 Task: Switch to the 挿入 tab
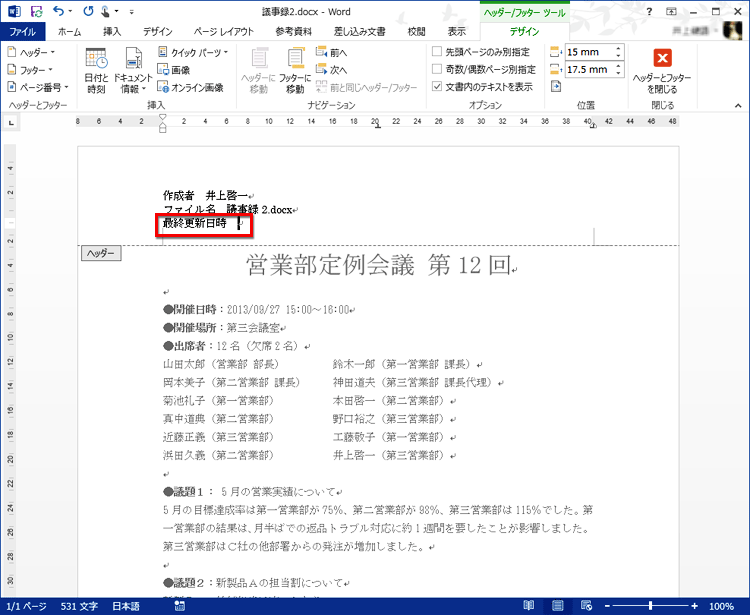point(112,32)
